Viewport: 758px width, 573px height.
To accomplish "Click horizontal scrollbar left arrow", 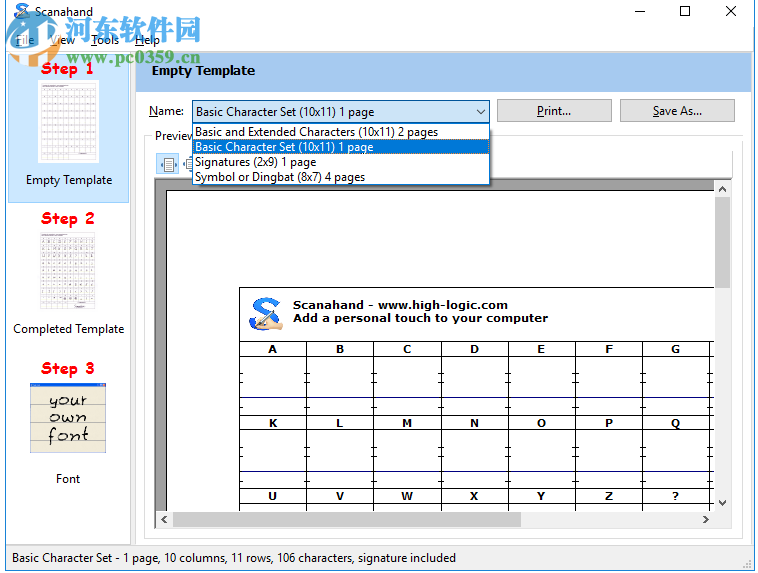I will (x=164, y=519).
